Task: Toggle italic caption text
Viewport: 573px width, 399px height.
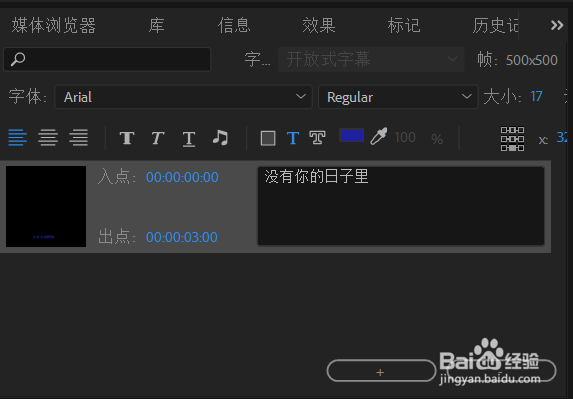Action: click(x=158, y=138)
